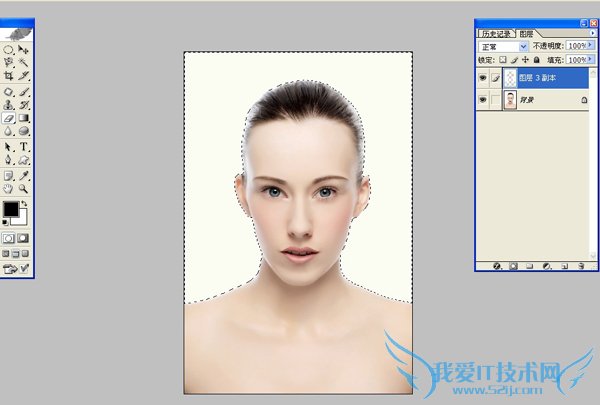Screen dimensions: 600x405
Task: Hide the 图层 3 副本 layer
Action: pos(485,76)
